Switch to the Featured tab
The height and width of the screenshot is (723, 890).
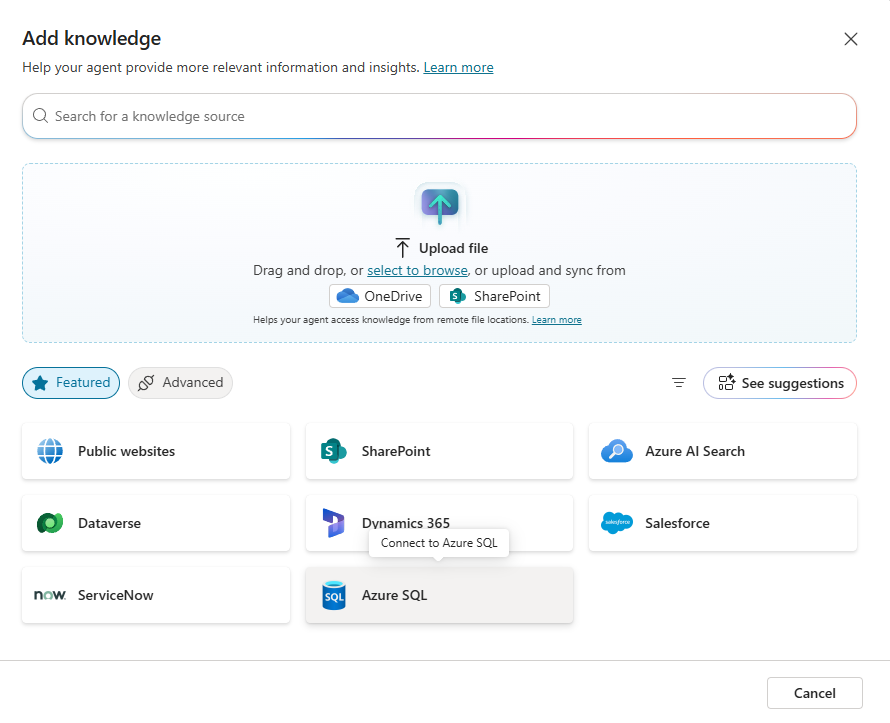(x=71, y=383)
